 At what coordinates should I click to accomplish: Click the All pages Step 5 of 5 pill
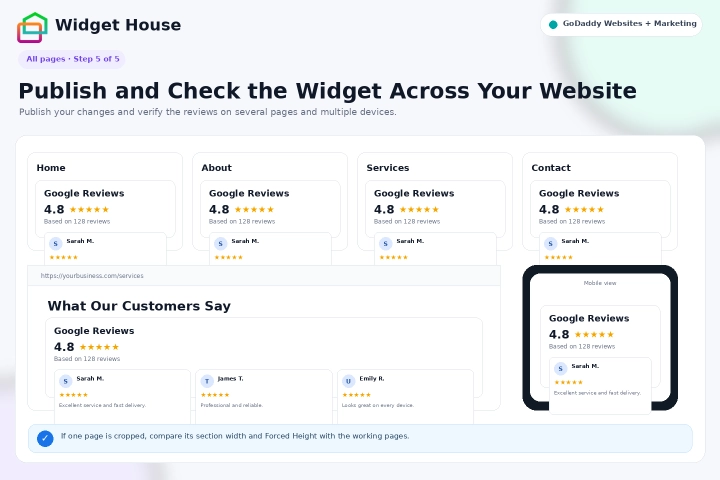[x=72, y=59]
